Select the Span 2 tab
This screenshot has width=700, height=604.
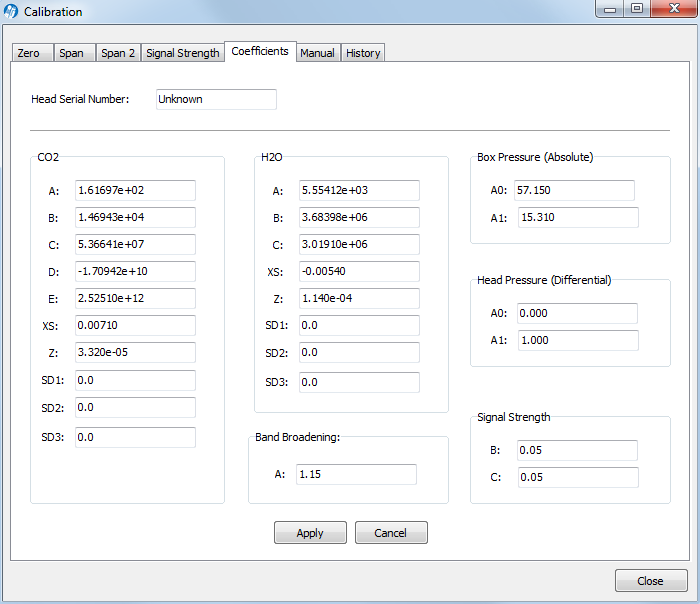pyautogui.click(x=118, y=53)
